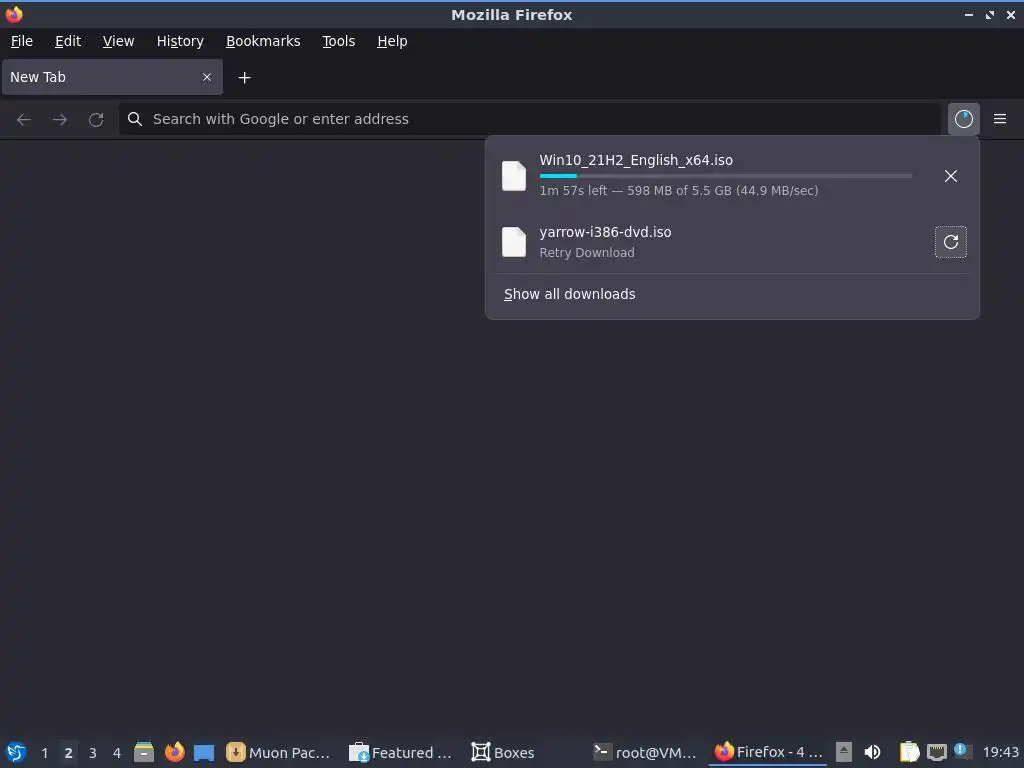This screenshot has width=1024, height=768.
Task: Click the Win10 download progress bar
Action: click(x=726, y=176)
